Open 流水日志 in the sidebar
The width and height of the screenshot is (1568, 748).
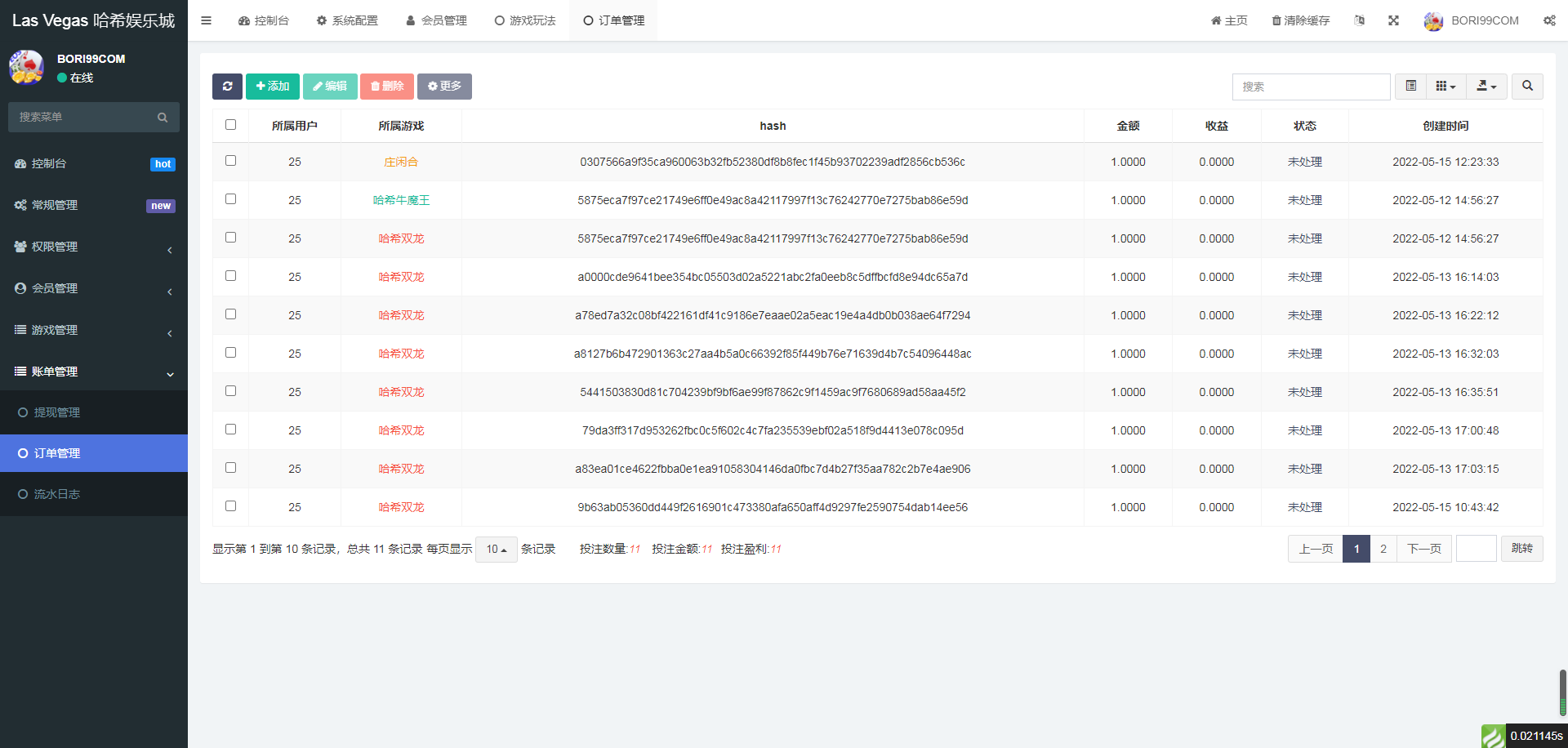56,494
